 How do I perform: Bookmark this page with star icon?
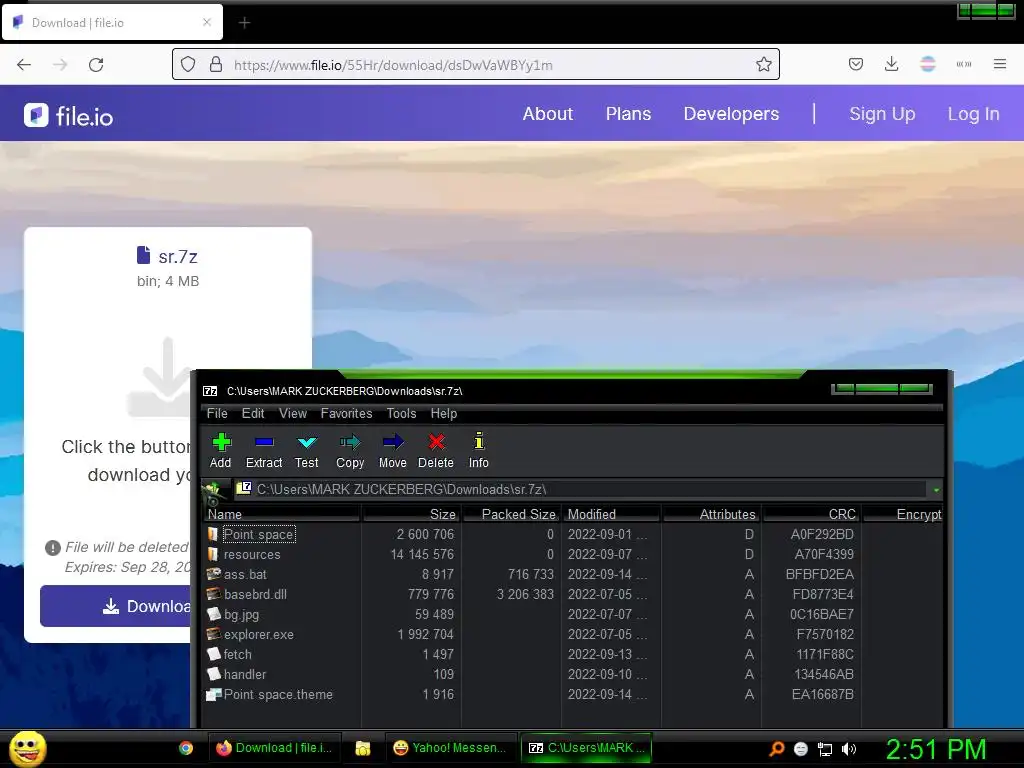[x=763, y=65]
